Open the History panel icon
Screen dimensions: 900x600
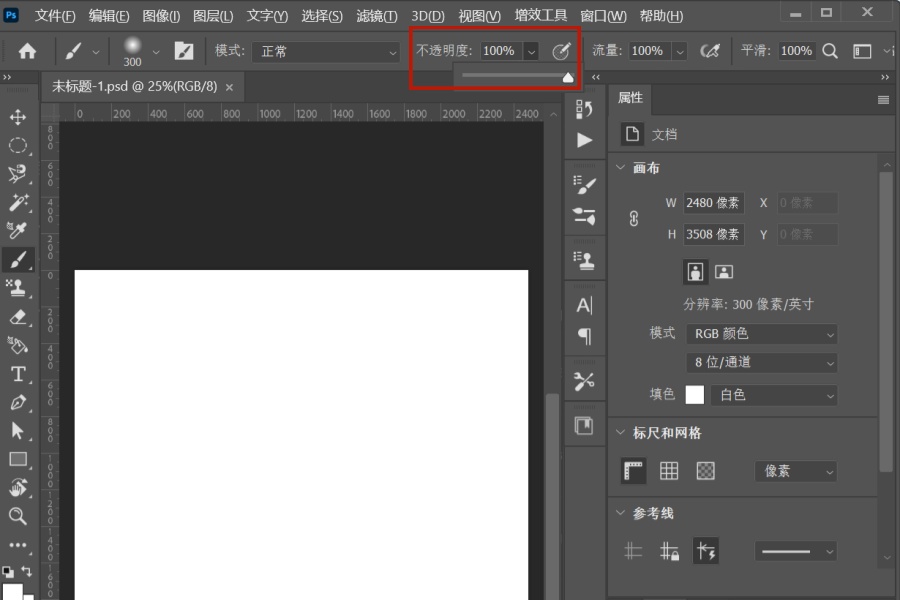click(x=584, y=109)
